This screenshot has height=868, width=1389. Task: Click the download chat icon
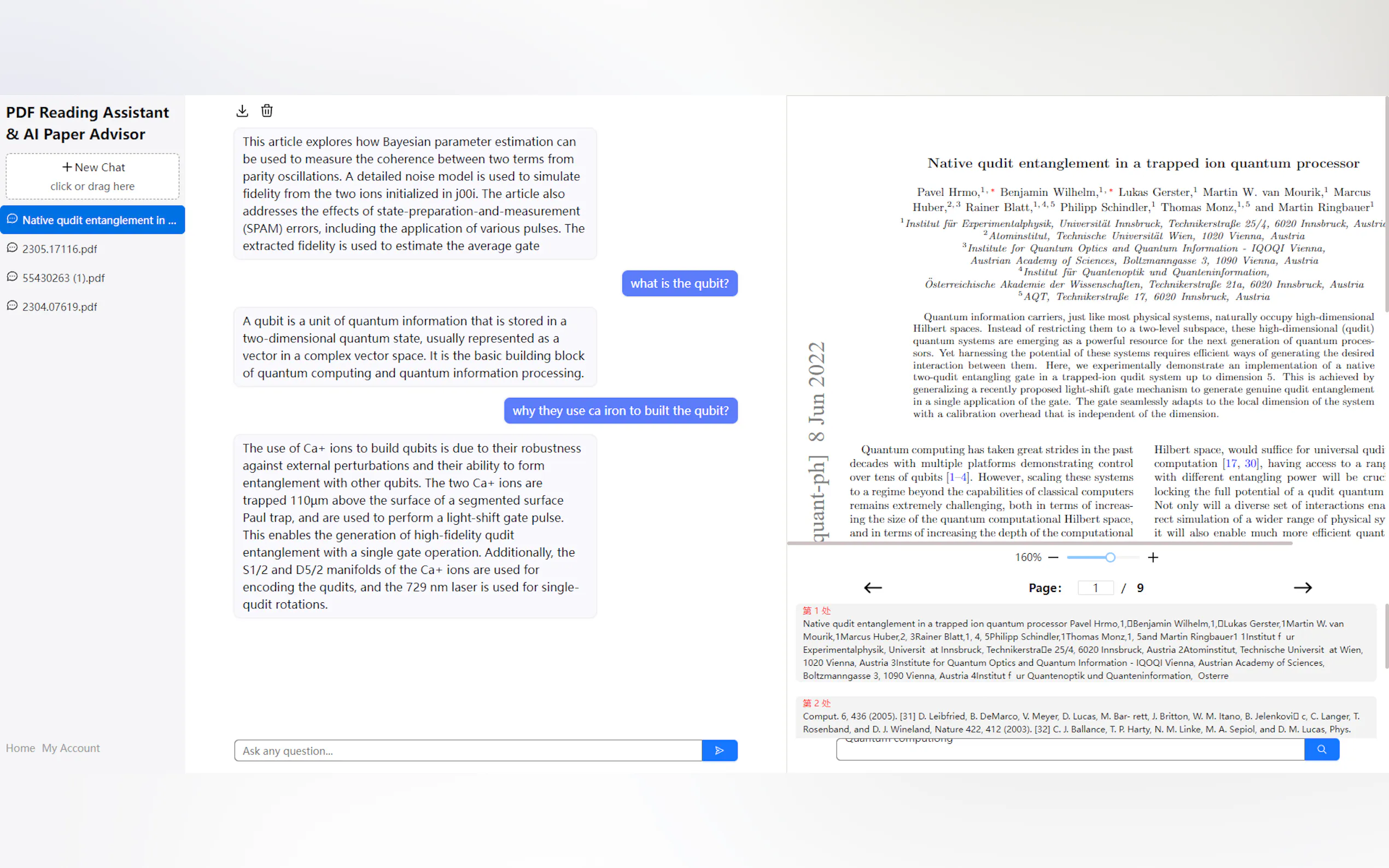[242, 111]
